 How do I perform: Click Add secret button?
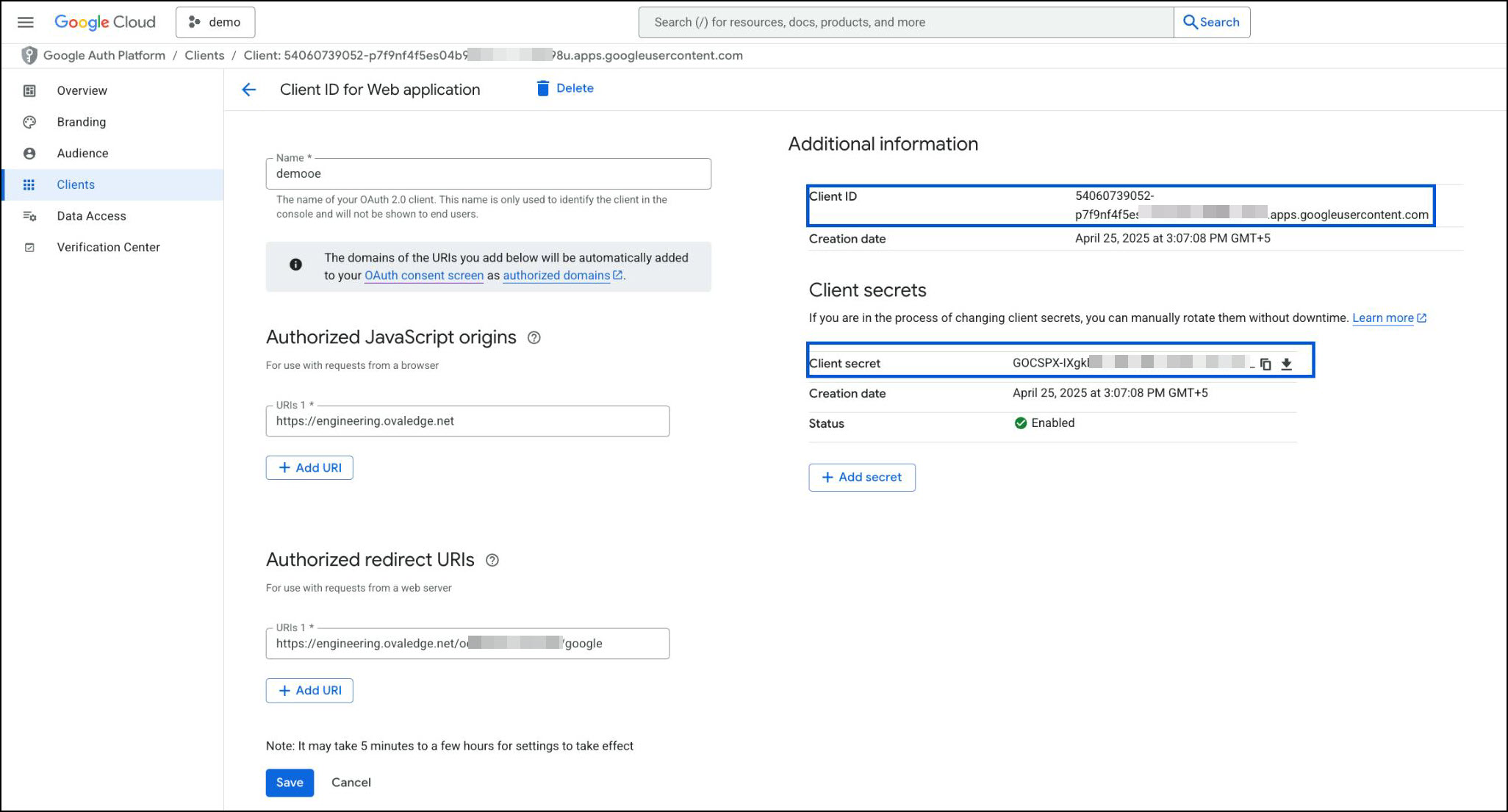861,478
